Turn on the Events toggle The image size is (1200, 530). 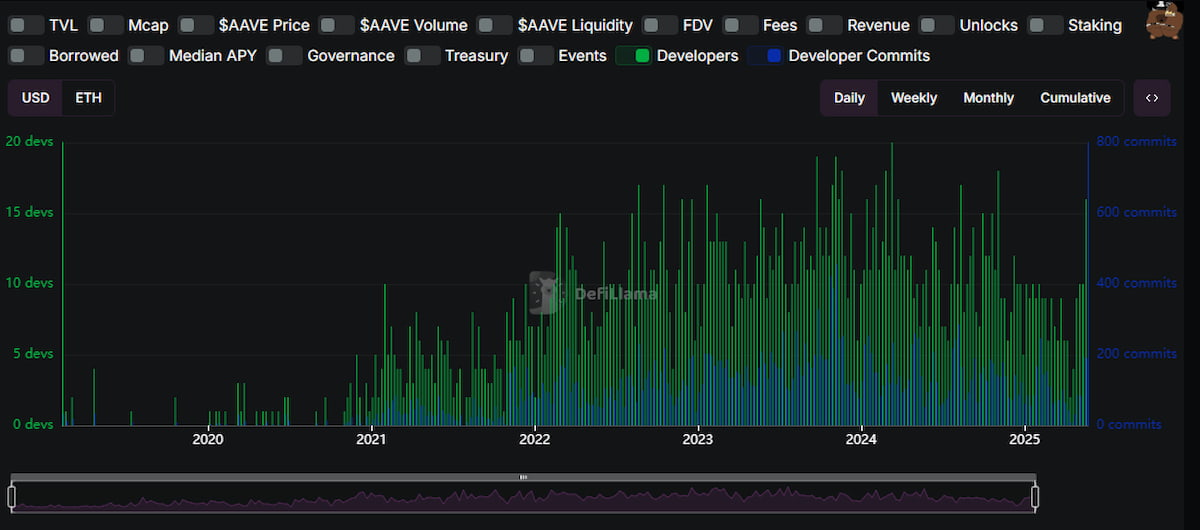tap(537, 56)
